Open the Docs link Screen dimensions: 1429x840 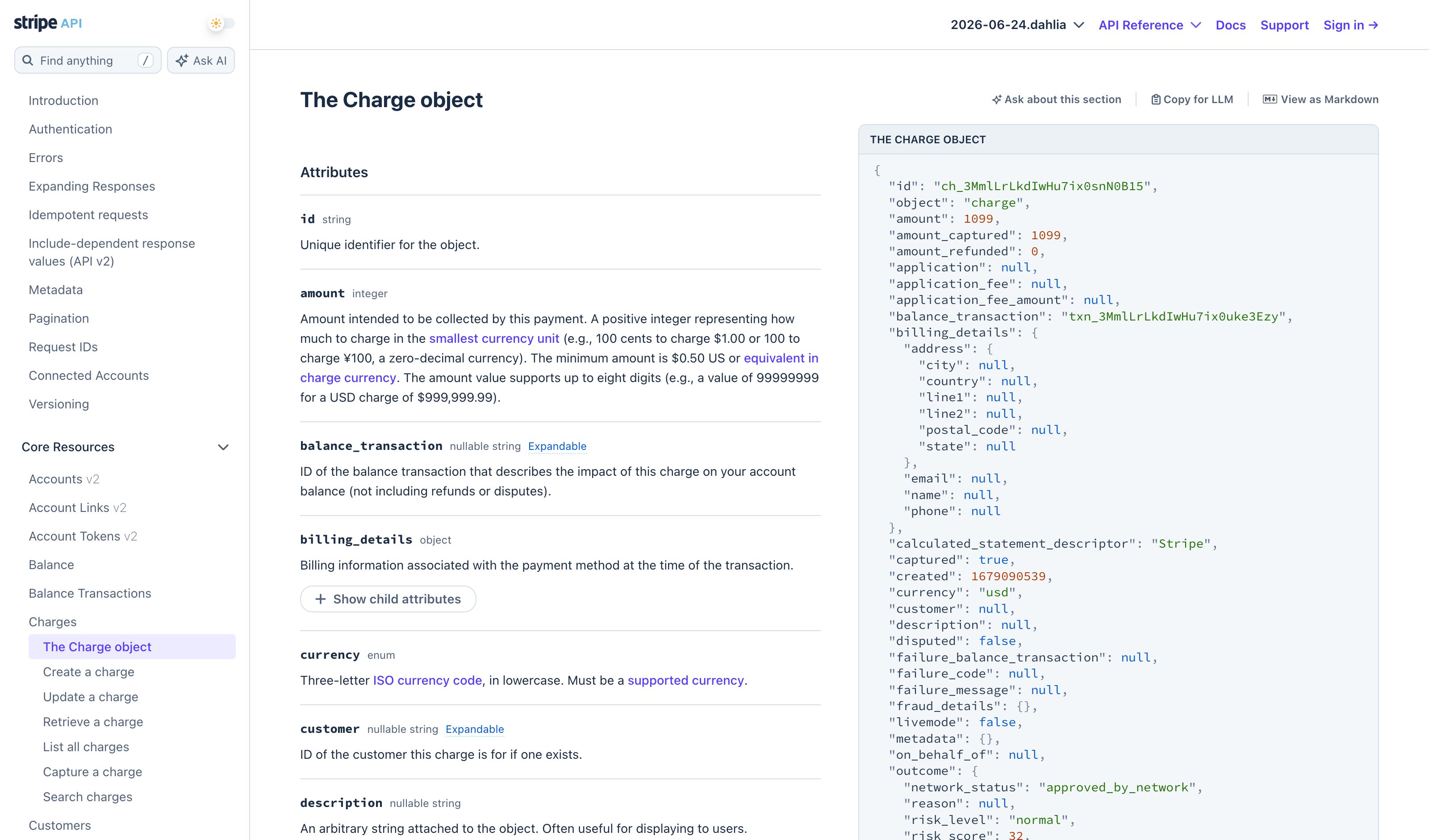tap(1231, 25)
